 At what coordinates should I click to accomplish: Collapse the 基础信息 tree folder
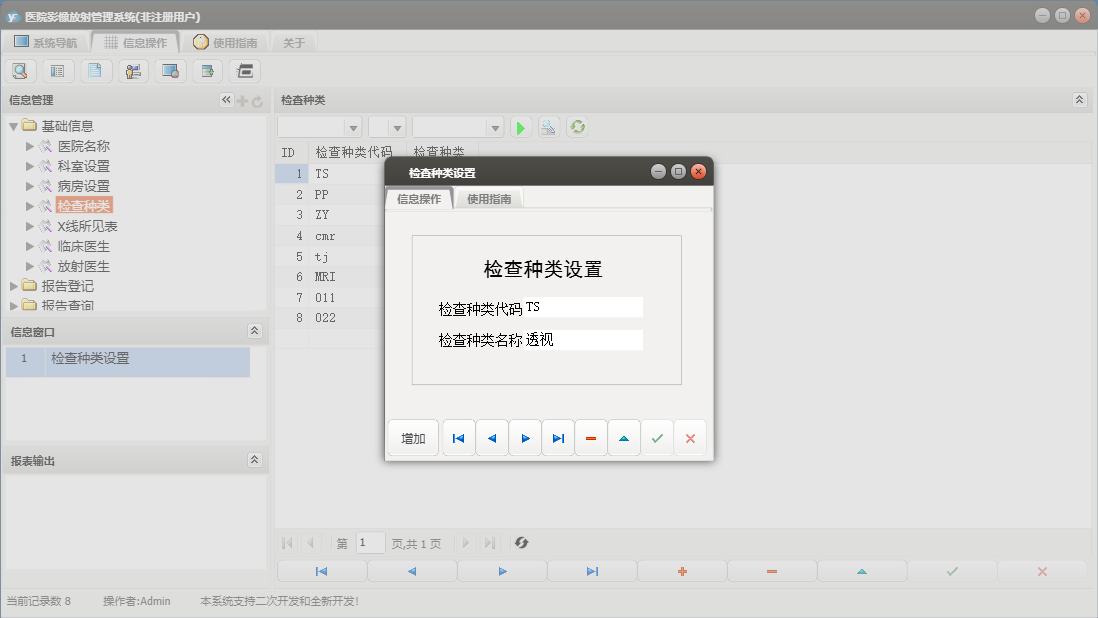click(14, 126)
